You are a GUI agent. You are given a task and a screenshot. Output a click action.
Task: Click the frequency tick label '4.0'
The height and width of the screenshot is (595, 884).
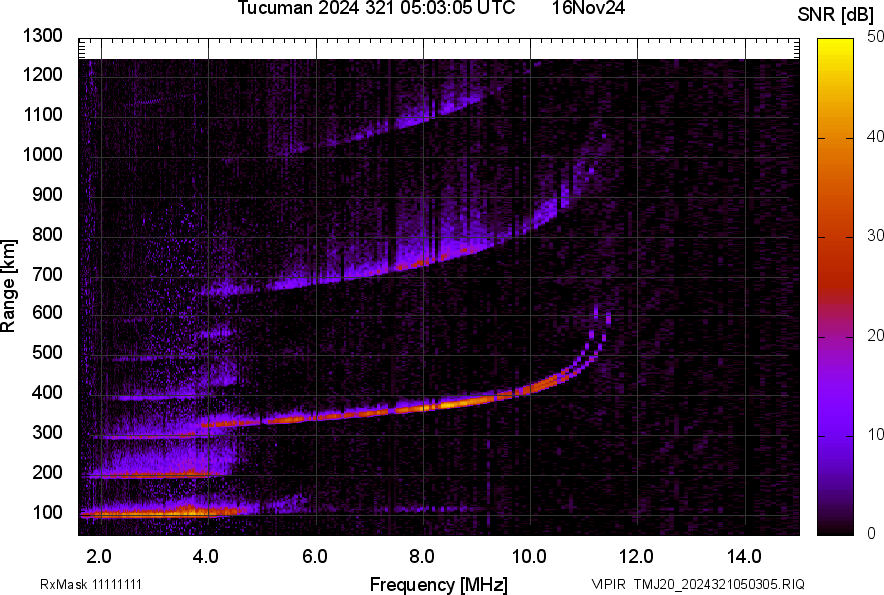click(x=206, y=557)
